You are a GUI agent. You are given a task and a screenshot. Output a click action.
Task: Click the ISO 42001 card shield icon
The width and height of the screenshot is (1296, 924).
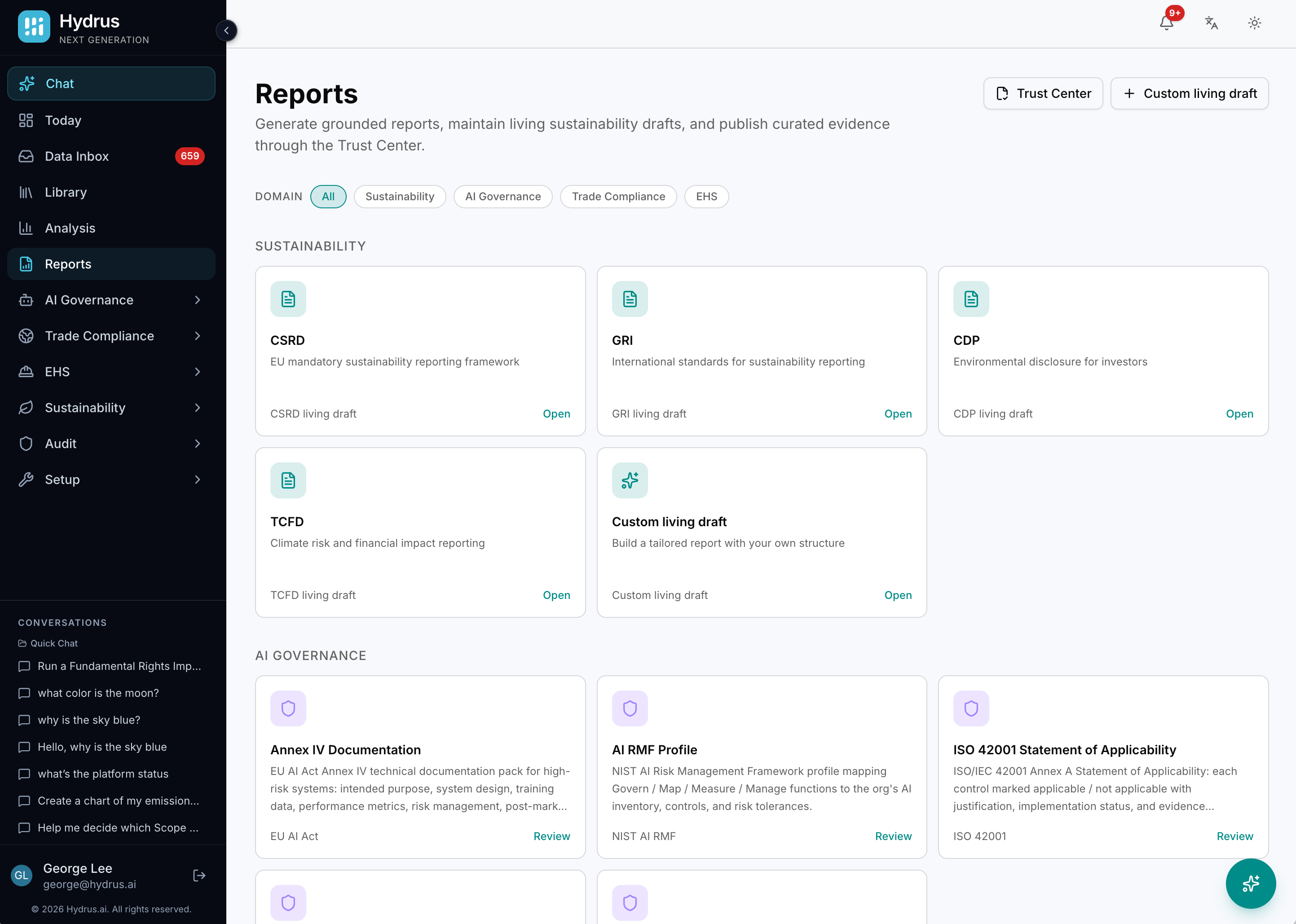[x=970, y=708]
